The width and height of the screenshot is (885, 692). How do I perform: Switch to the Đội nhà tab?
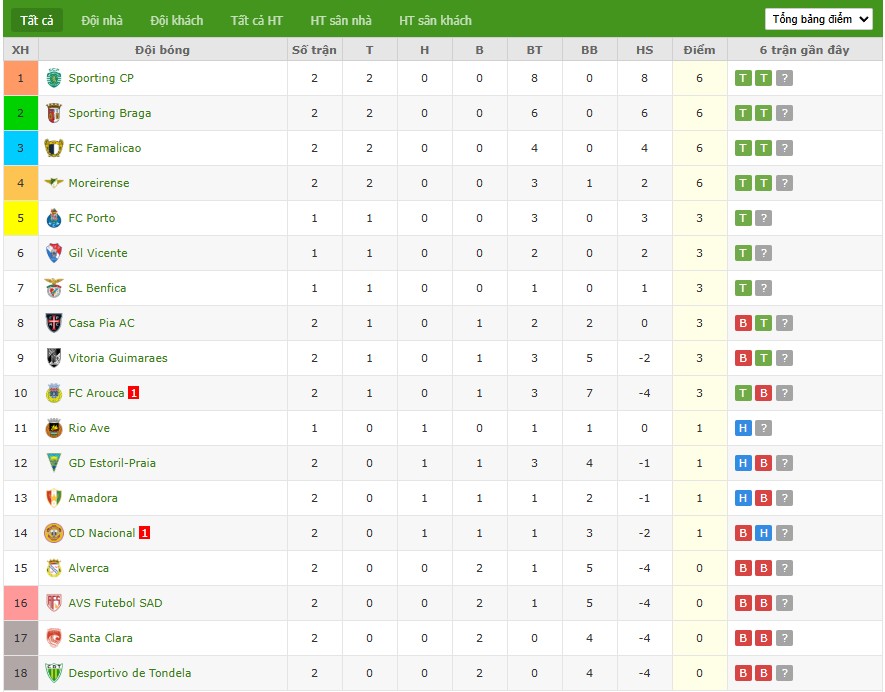(x=102, y=19)
